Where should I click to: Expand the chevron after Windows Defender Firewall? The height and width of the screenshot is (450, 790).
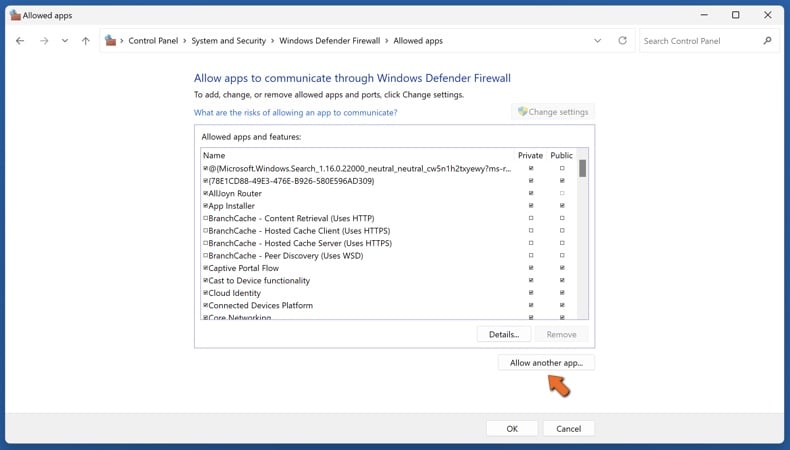click(387, 41)
